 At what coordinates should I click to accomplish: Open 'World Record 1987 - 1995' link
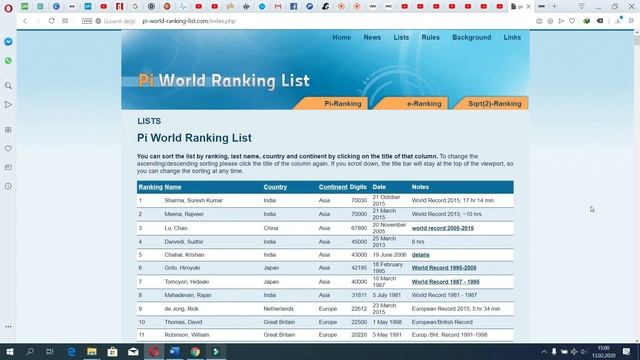point(446,282)
